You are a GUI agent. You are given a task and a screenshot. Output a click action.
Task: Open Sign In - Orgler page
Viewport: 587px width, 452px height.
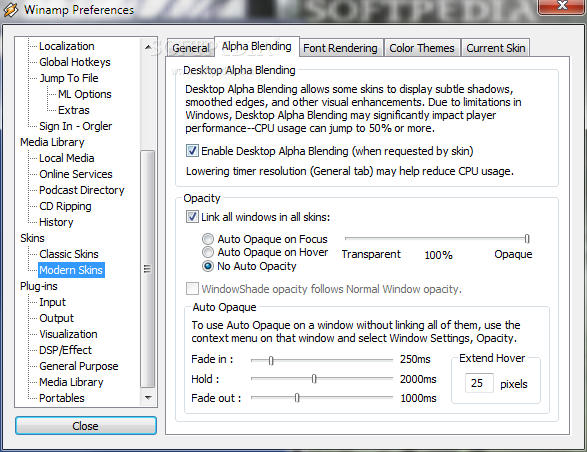tap(76, 126)
